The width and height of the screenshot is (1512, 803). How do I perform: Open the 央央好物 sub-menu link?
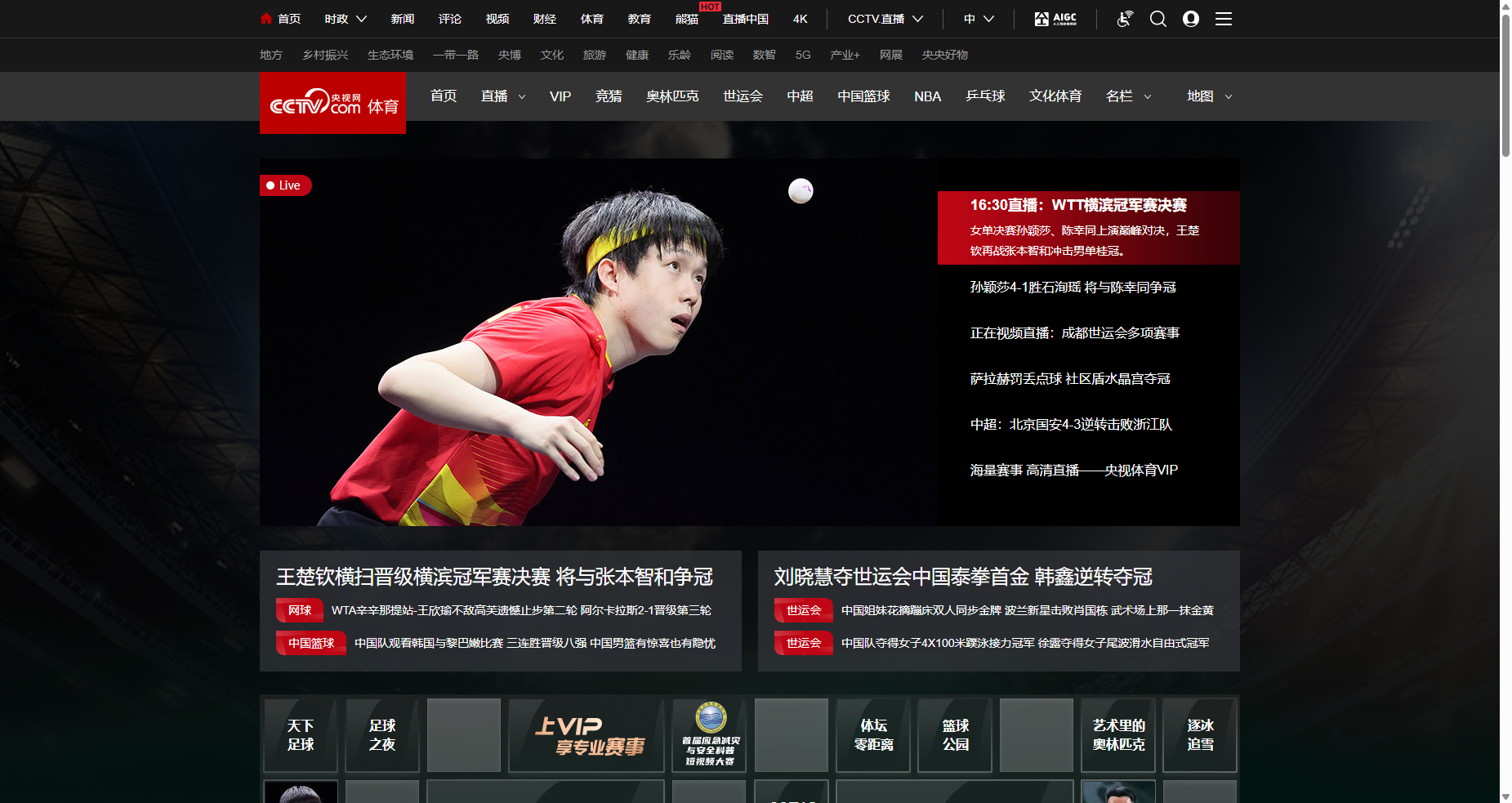click(x=945, y=55)
